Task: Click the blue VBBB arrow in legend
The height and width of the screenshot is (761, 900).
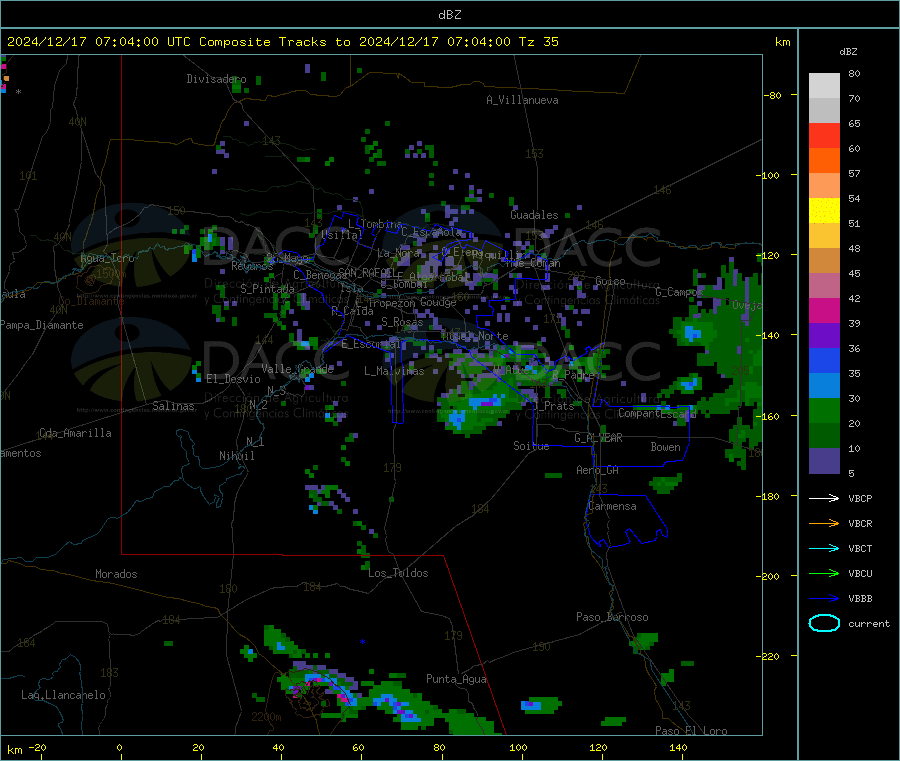Action: tap(824, 599)
